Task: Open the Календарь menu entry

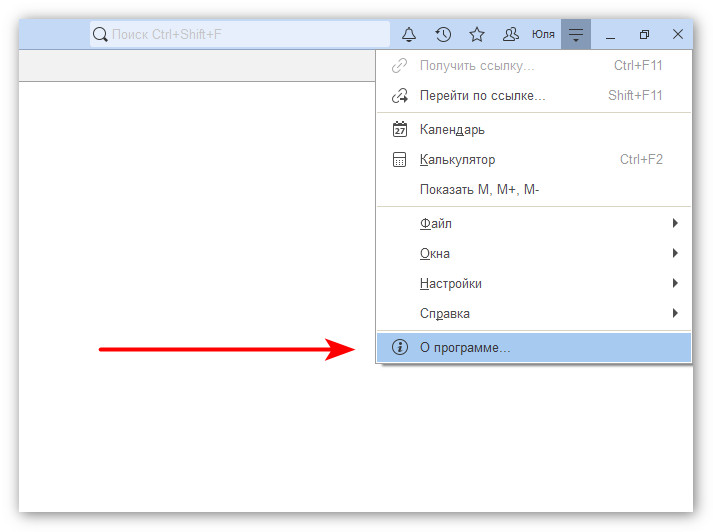Action: 452,130
